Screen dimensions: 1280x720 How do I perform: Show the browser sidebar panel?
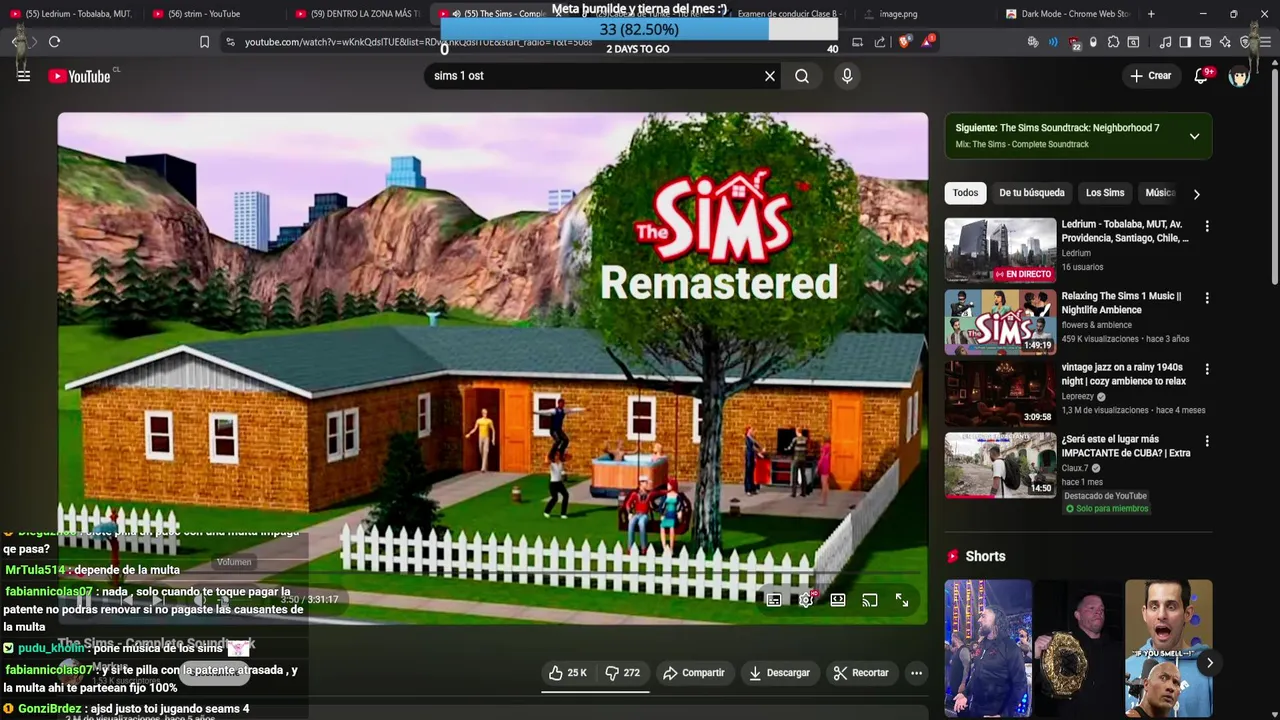[1185, 42]
